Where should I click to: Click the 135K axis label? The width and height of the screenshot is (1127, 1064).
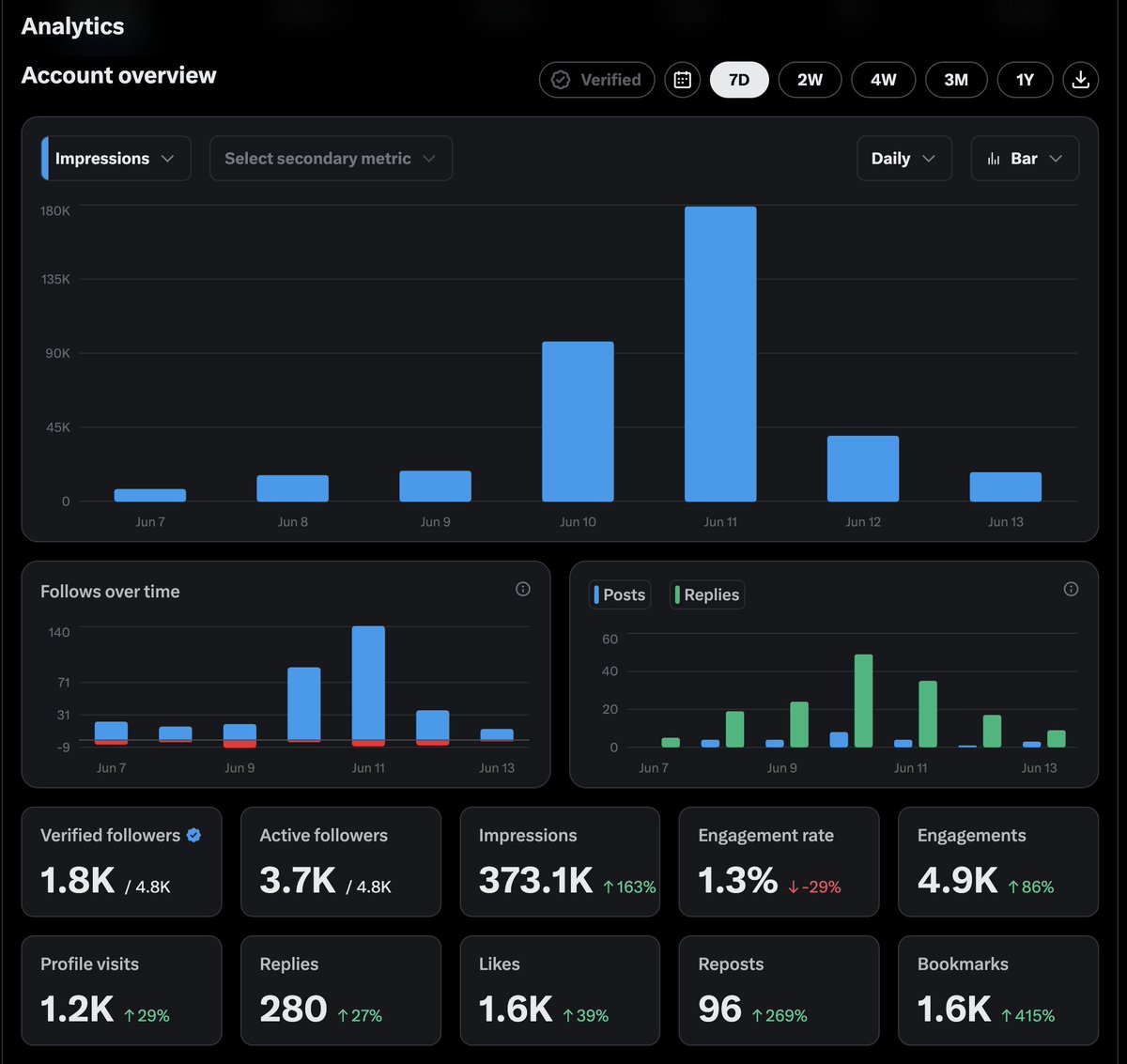click(x=55, y=279)
